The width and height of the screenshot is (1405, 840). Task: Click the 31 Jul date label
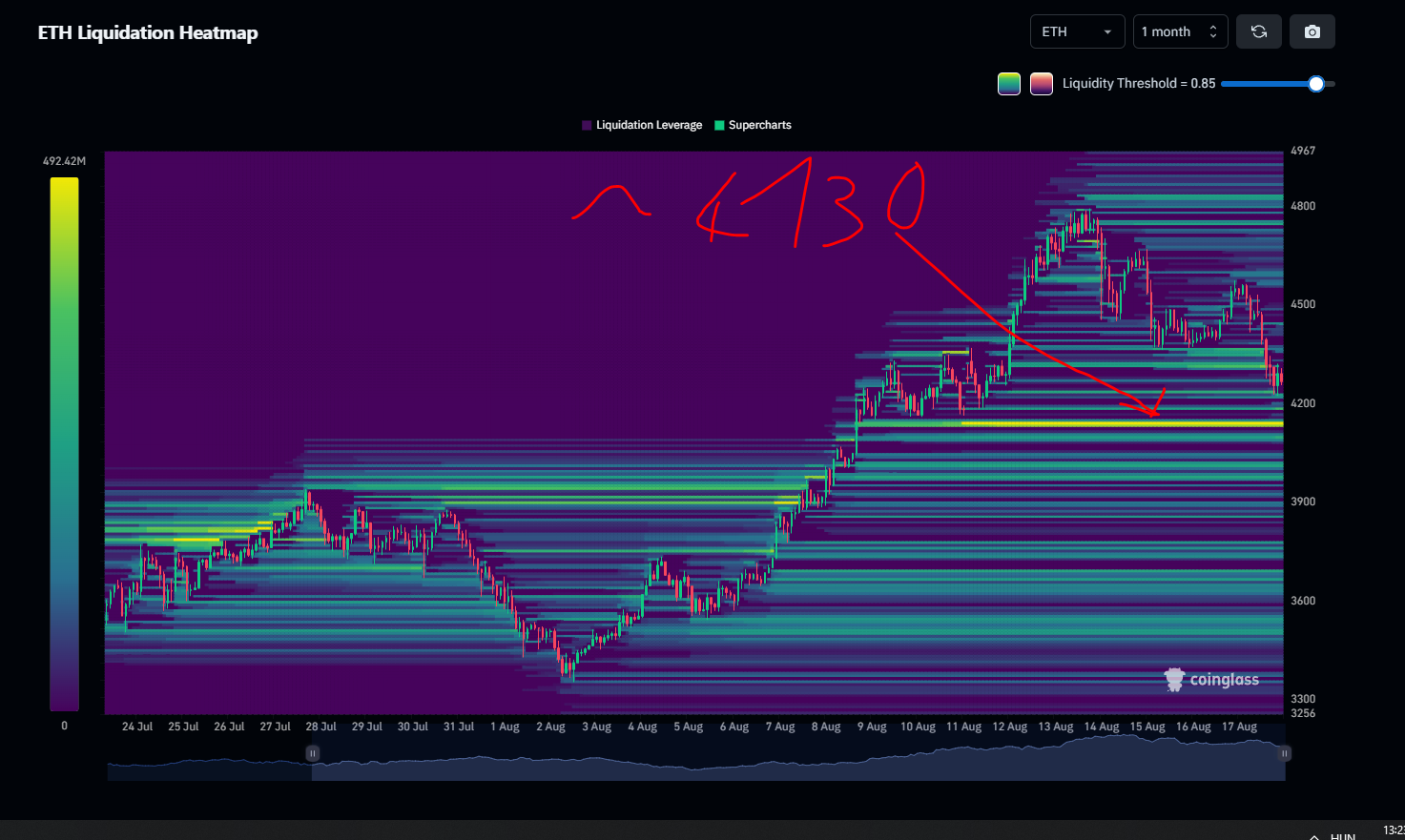pyautogui.click(x=459, y=727)
